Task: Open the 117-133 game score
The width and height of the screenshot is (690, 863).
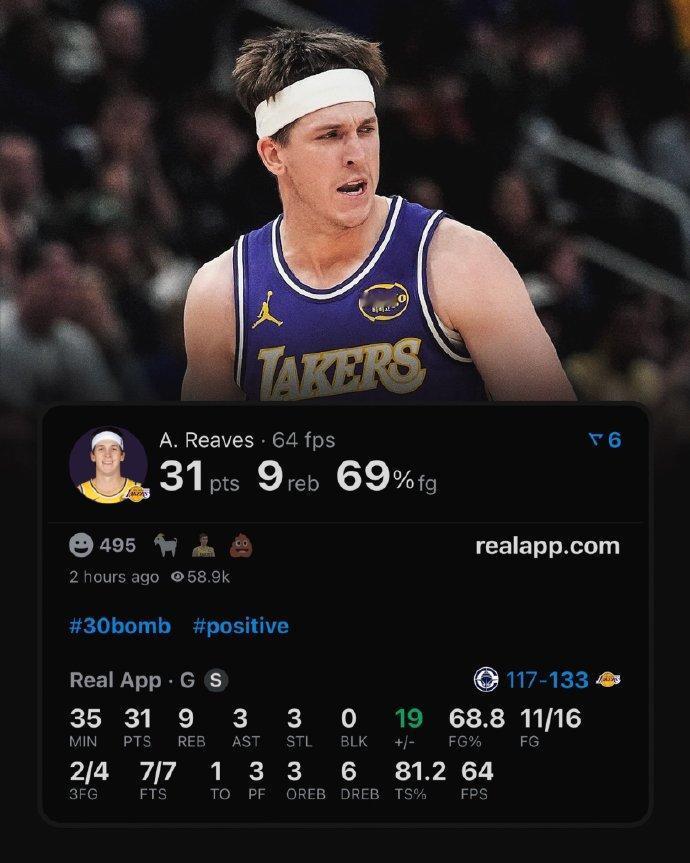Action: click(x=547, y=680)
